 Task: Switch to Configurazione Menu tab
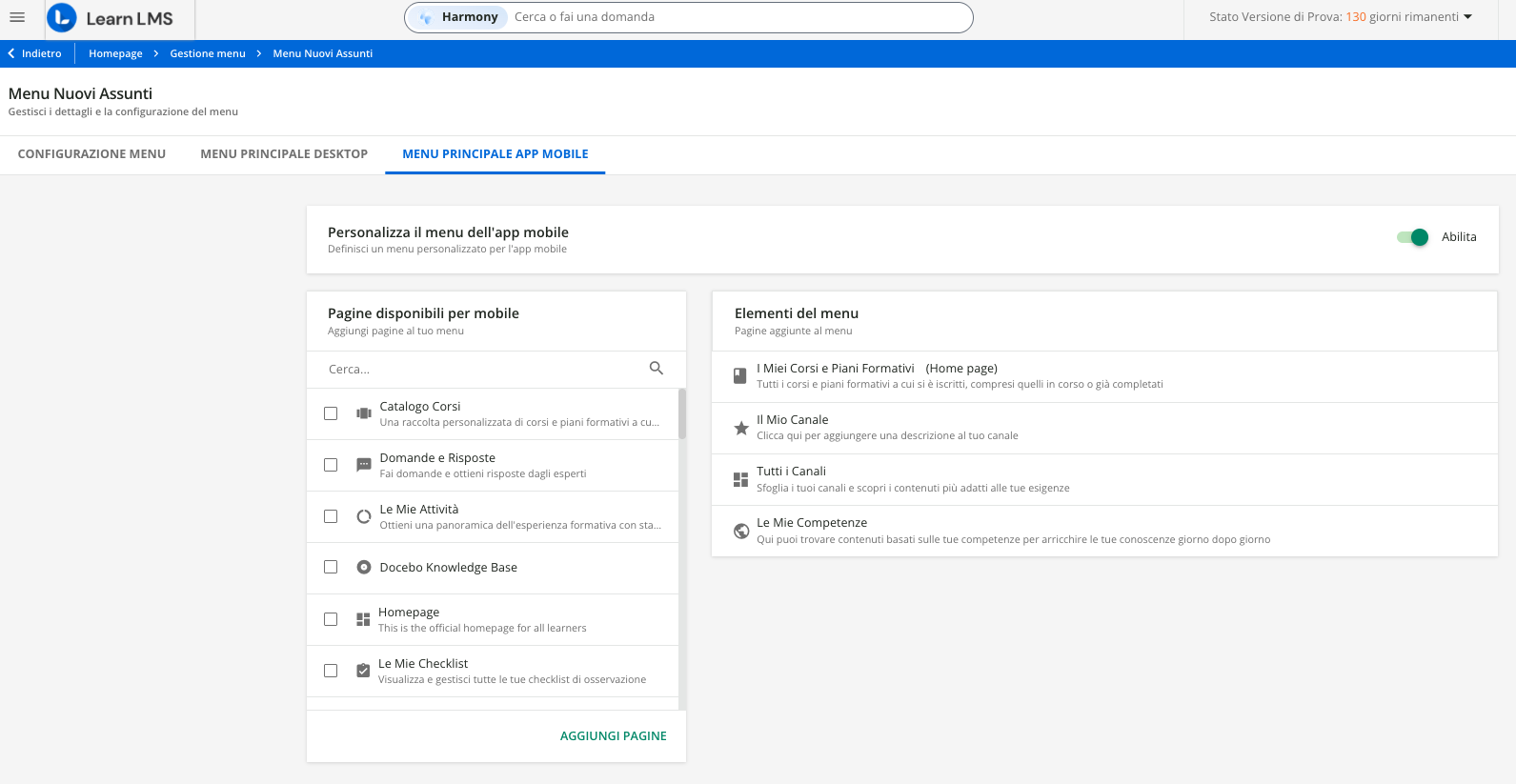pos(91,154)
